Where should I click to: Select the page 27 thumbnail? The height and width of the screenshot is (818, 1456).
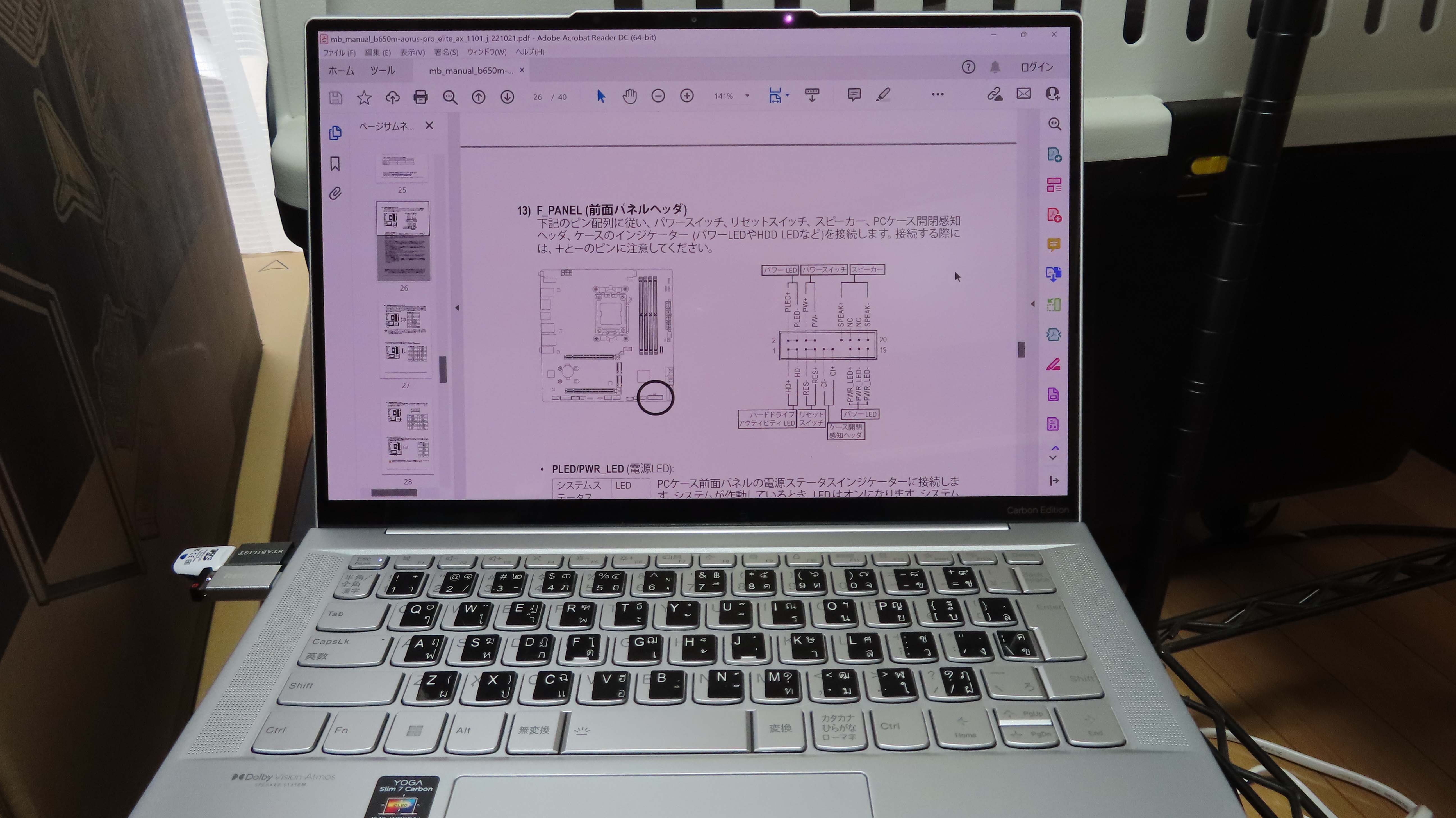click(x=405, y=339)
